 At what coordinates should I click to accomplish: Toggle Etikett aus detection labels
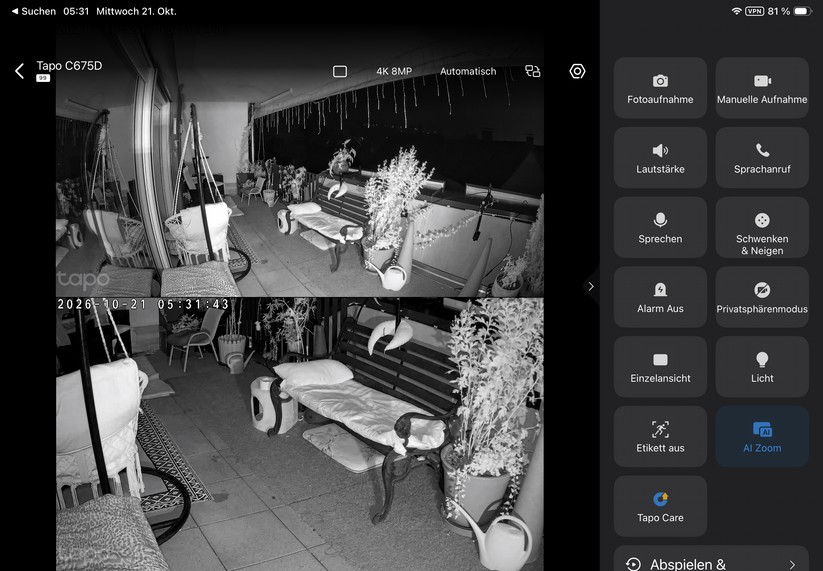[x=660, y=436]
